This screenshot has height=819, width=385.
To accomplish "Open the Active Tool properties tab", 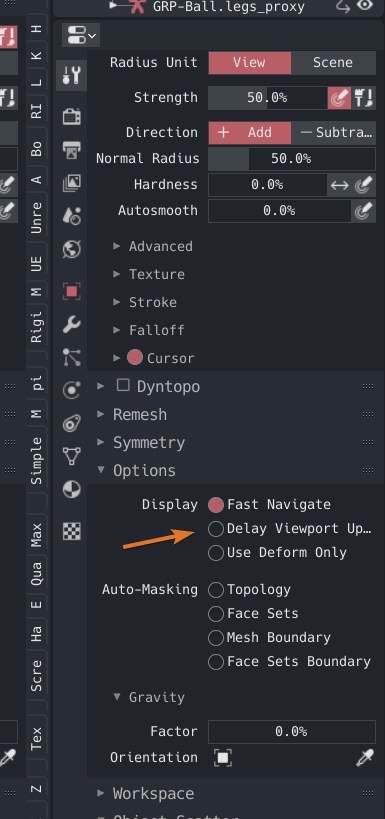I will coord(71,76).
